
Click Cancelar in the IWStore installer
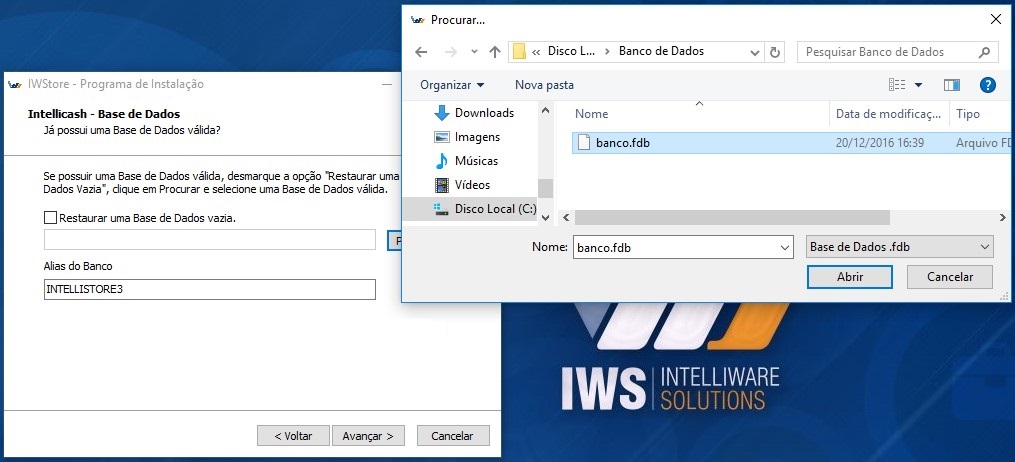[x=453, y=435]
